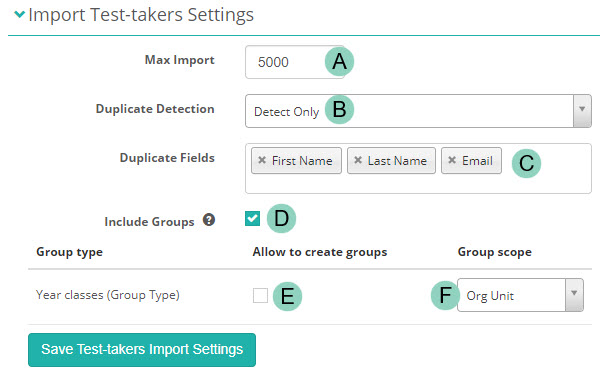The width and height of the screenshot is (600, 376).
Task: Click the Group scope column header
Action: click(x=494, y=252)
